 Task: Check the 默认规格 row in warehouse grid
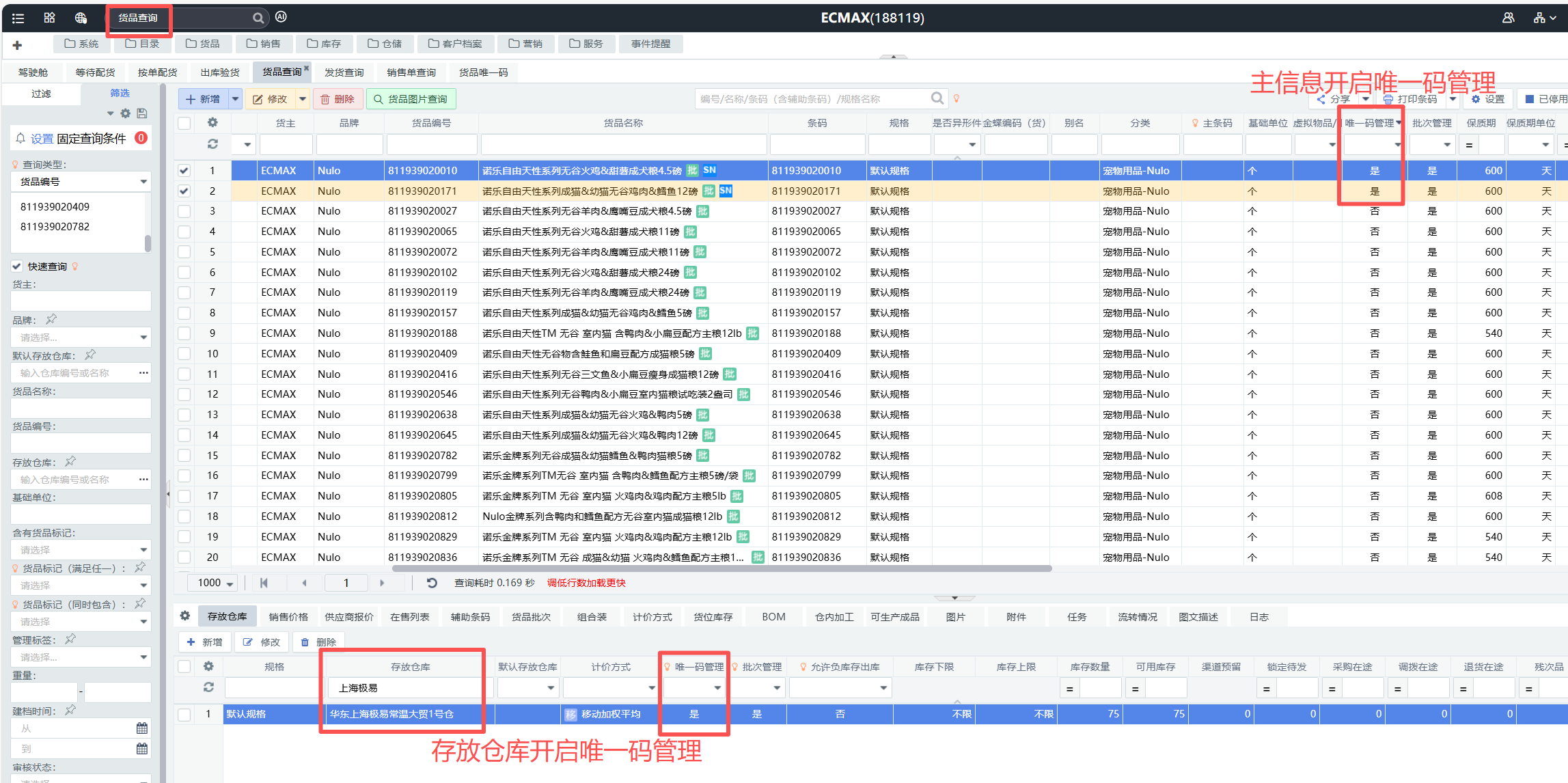(x=184, y=715)
